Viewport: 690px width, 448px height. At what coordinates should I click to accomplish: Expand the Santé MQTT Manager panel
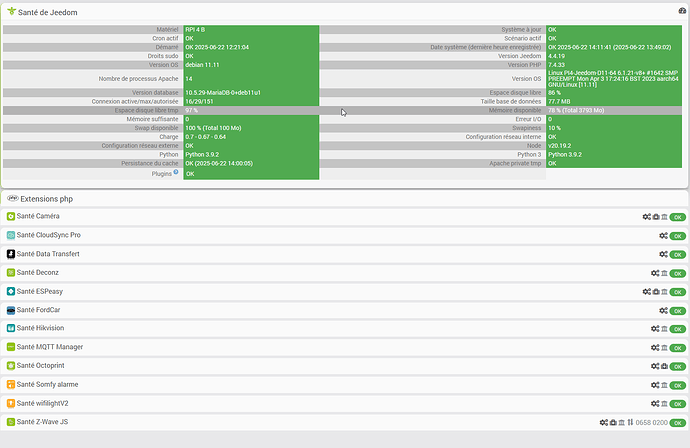pos(50,347)
